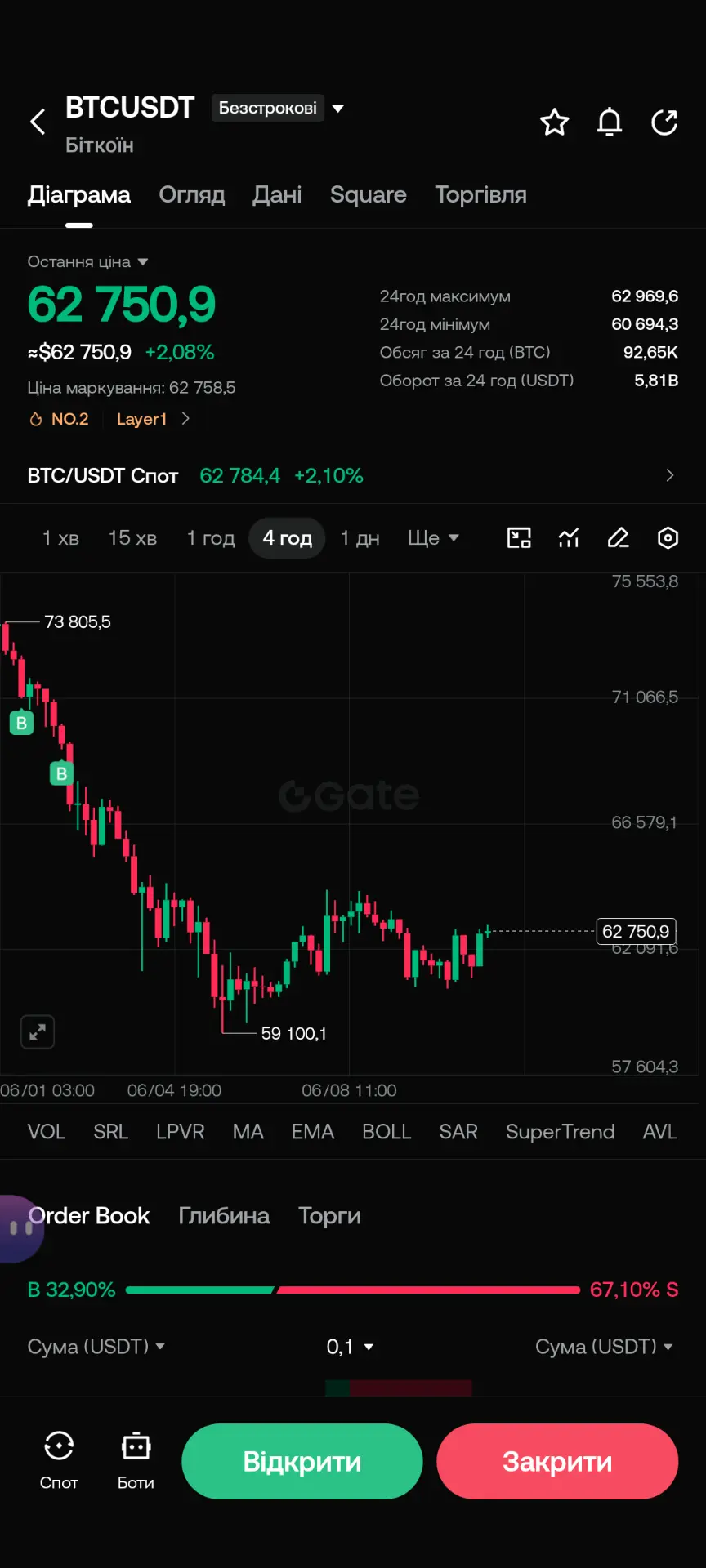This screenshot has width=706, height=1568.
Task: Tap the 92,65K BTC volume value
Action: click(x=650, y=353)
